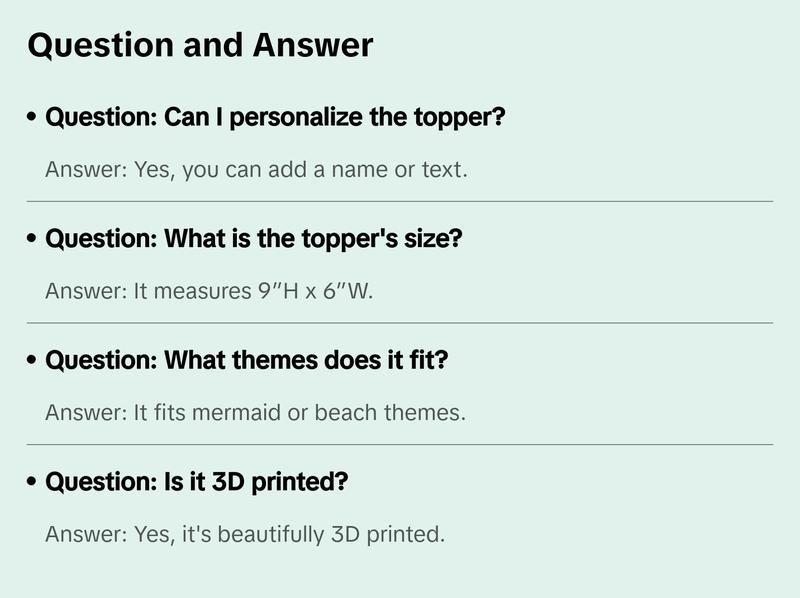Image resolution: width=800 pixels, height=598 pixels.
Task: Click divider line below the themes answer
Action: [400, 444]
